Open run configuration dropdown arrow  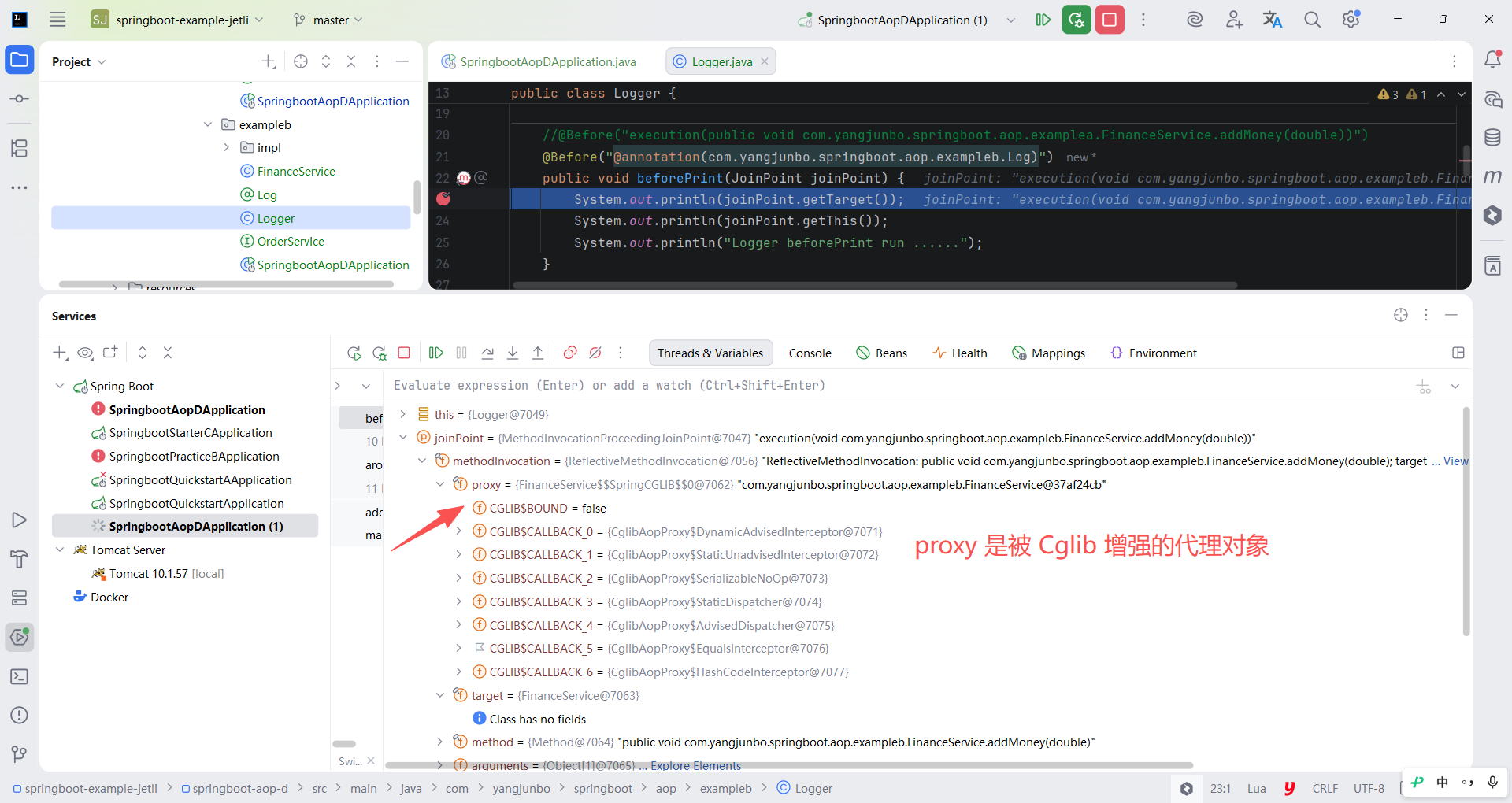(1011, 20)
